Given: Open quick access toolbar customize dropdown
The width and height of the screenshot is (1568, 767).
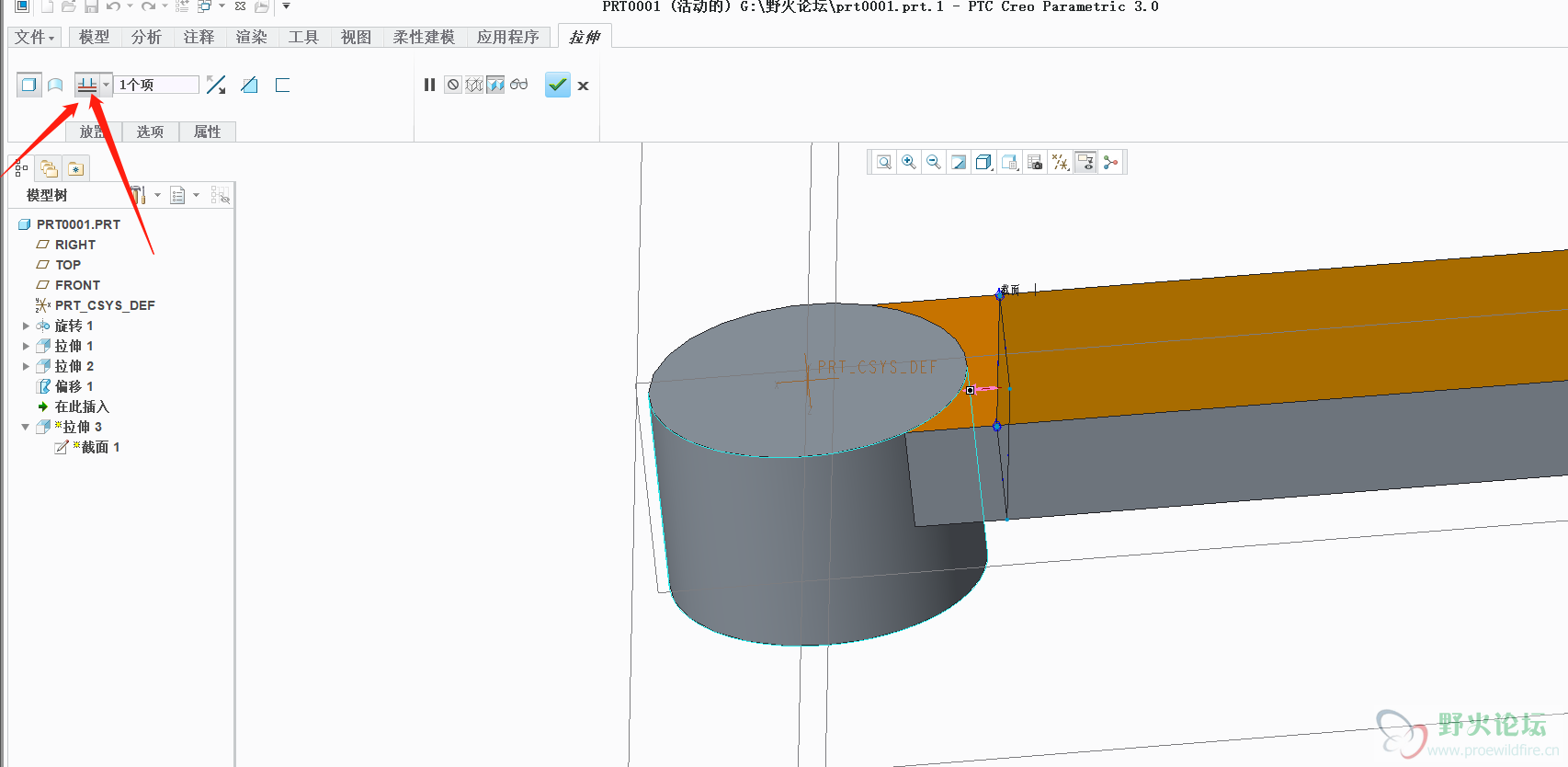Looking at the screenshot, I should (286, 6).
